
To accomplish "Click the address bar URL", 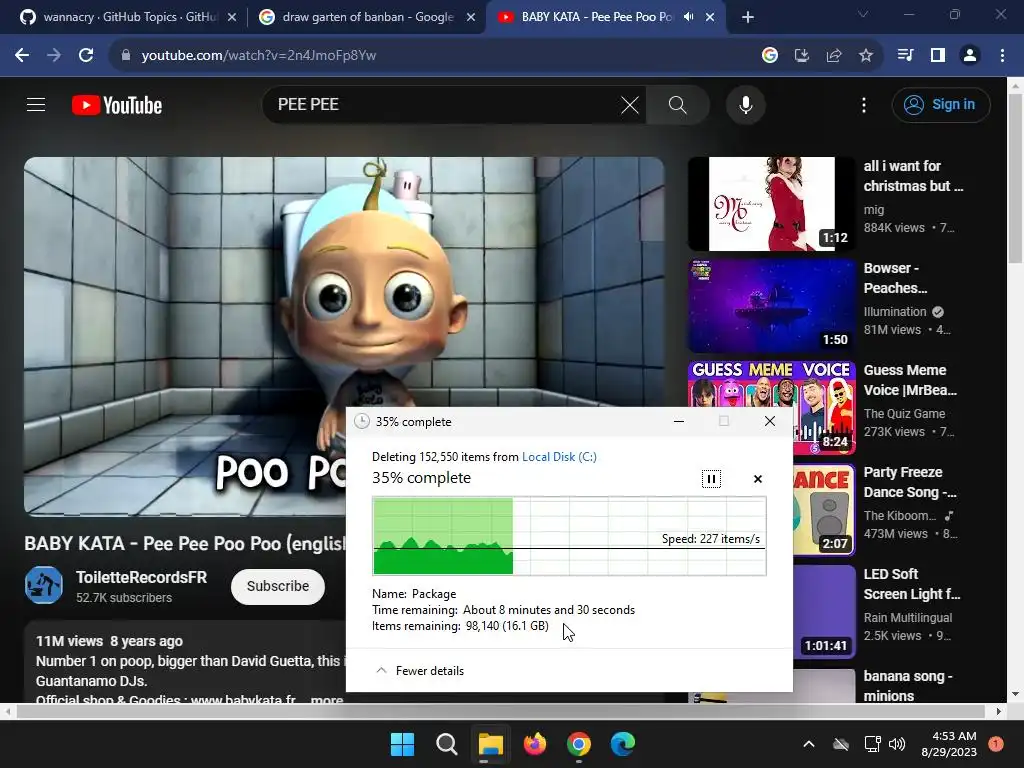I will [259, 56].
